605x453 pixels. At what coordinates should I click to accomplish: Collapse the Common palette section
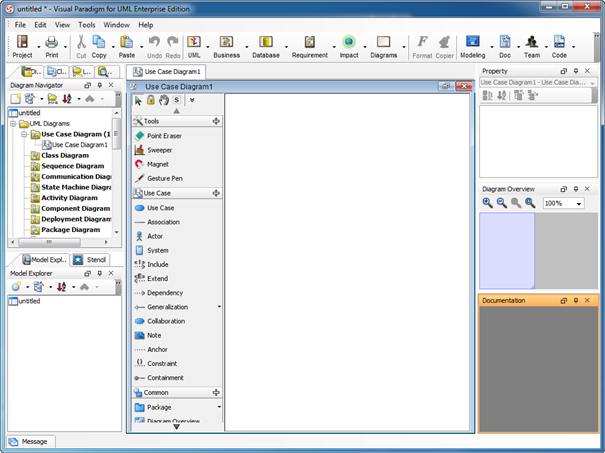click(x=216, y=392)
